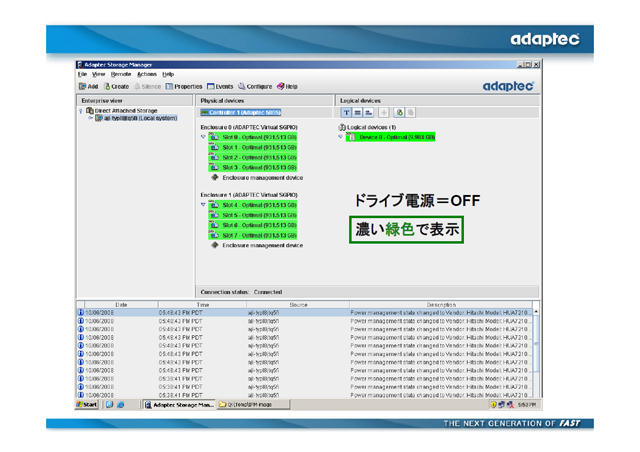Image resolution: width=640 pixels, height=452 pixels.
Task: Collapse the Logical devices list arrow
Action: point(340,137)
